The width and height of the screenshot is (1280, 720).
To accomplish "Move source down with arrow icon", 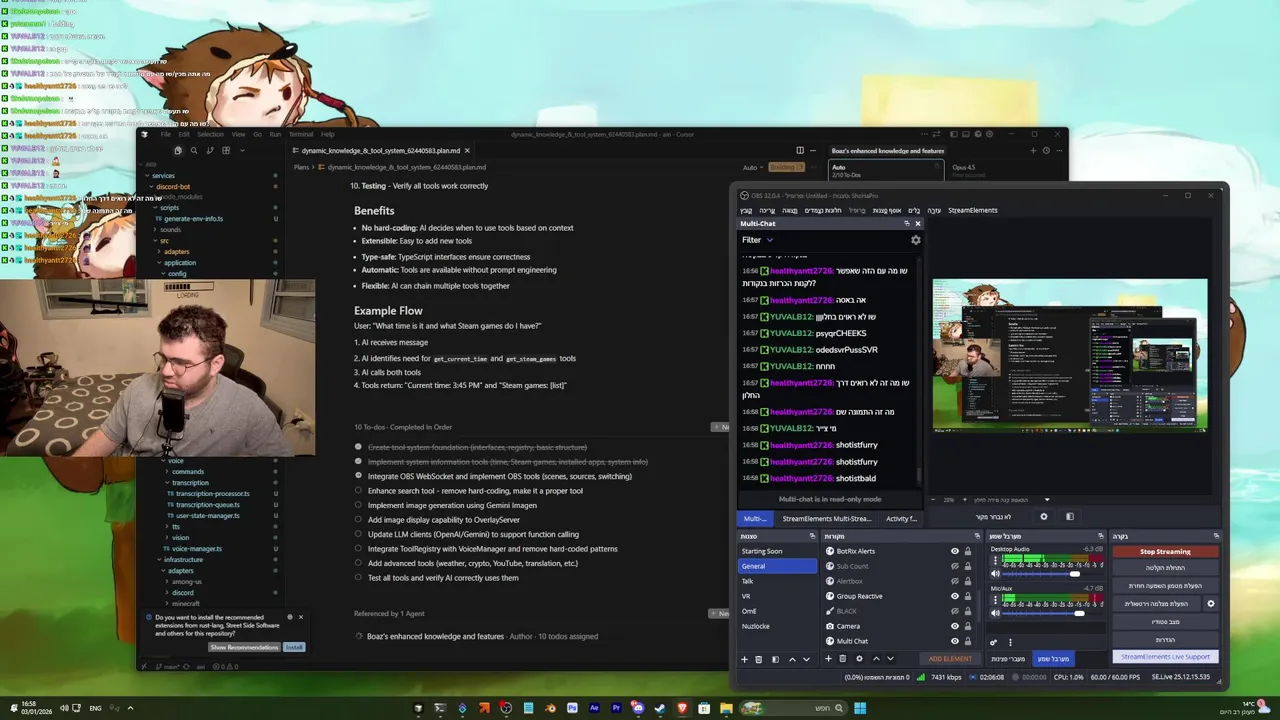I will (890, 659).
